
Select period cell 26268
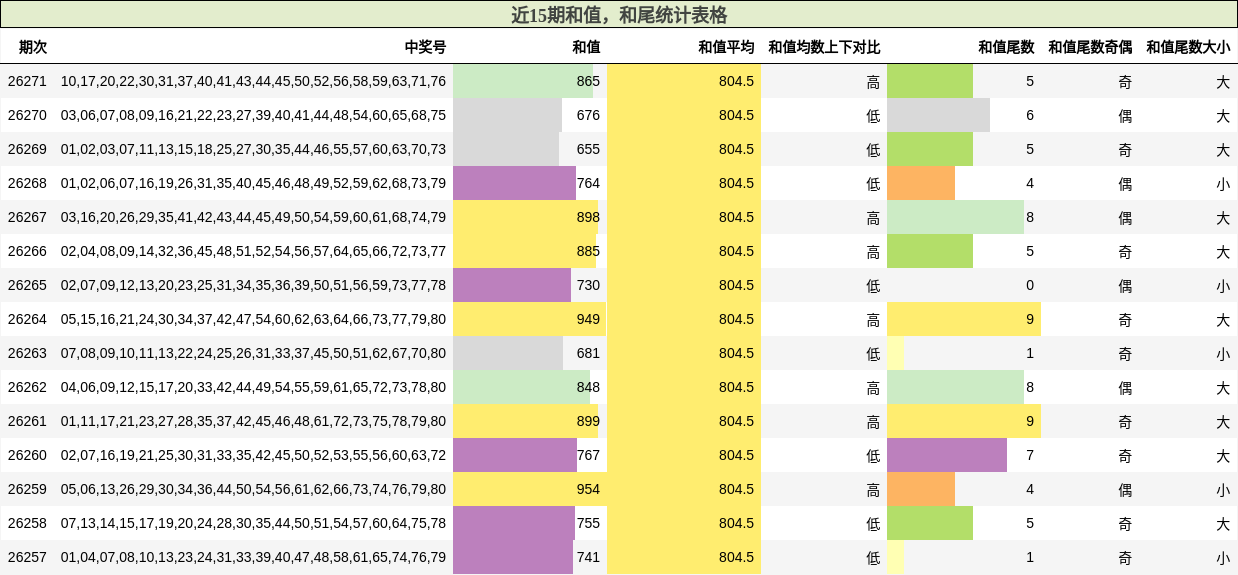(27, 183)
